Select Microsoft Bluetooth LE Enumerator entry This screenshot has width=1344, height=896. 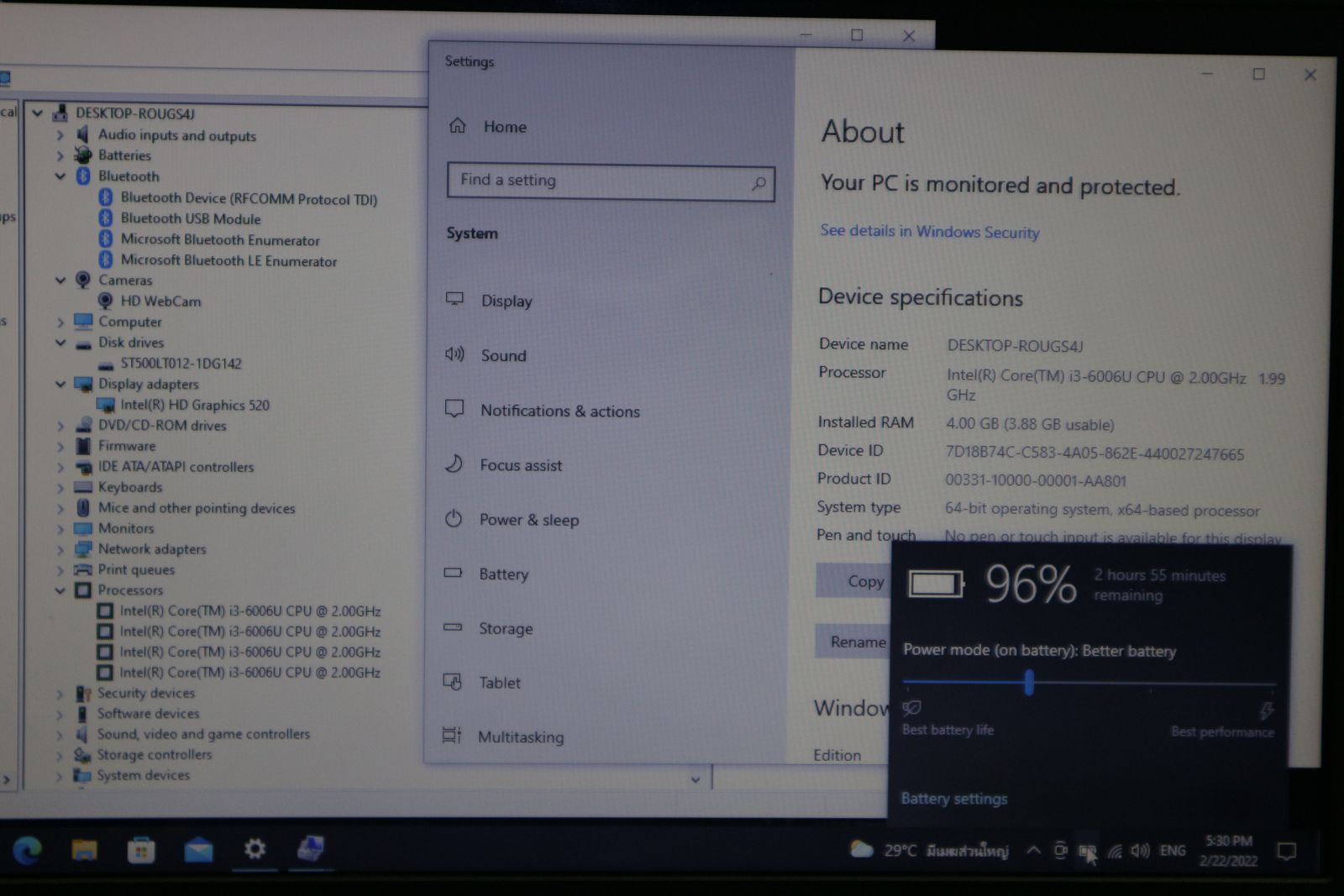click(x=228, y=260)
